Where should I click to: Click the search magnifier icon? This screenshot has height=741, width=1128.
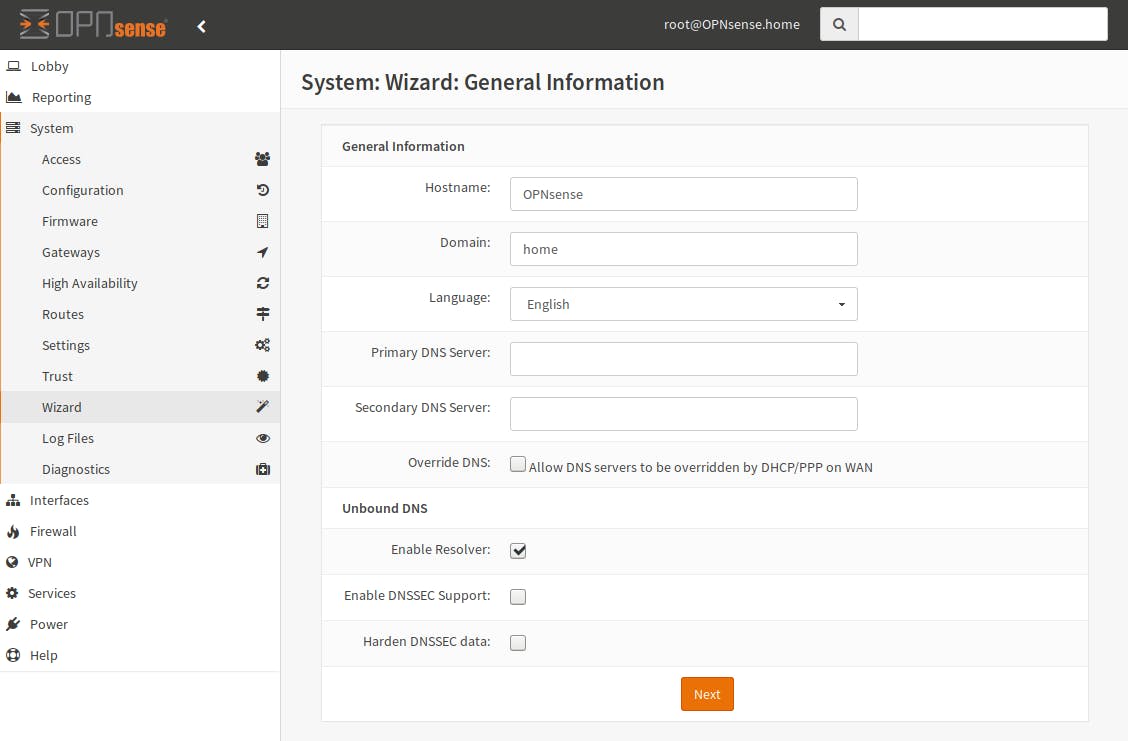[x=839, y=25]
